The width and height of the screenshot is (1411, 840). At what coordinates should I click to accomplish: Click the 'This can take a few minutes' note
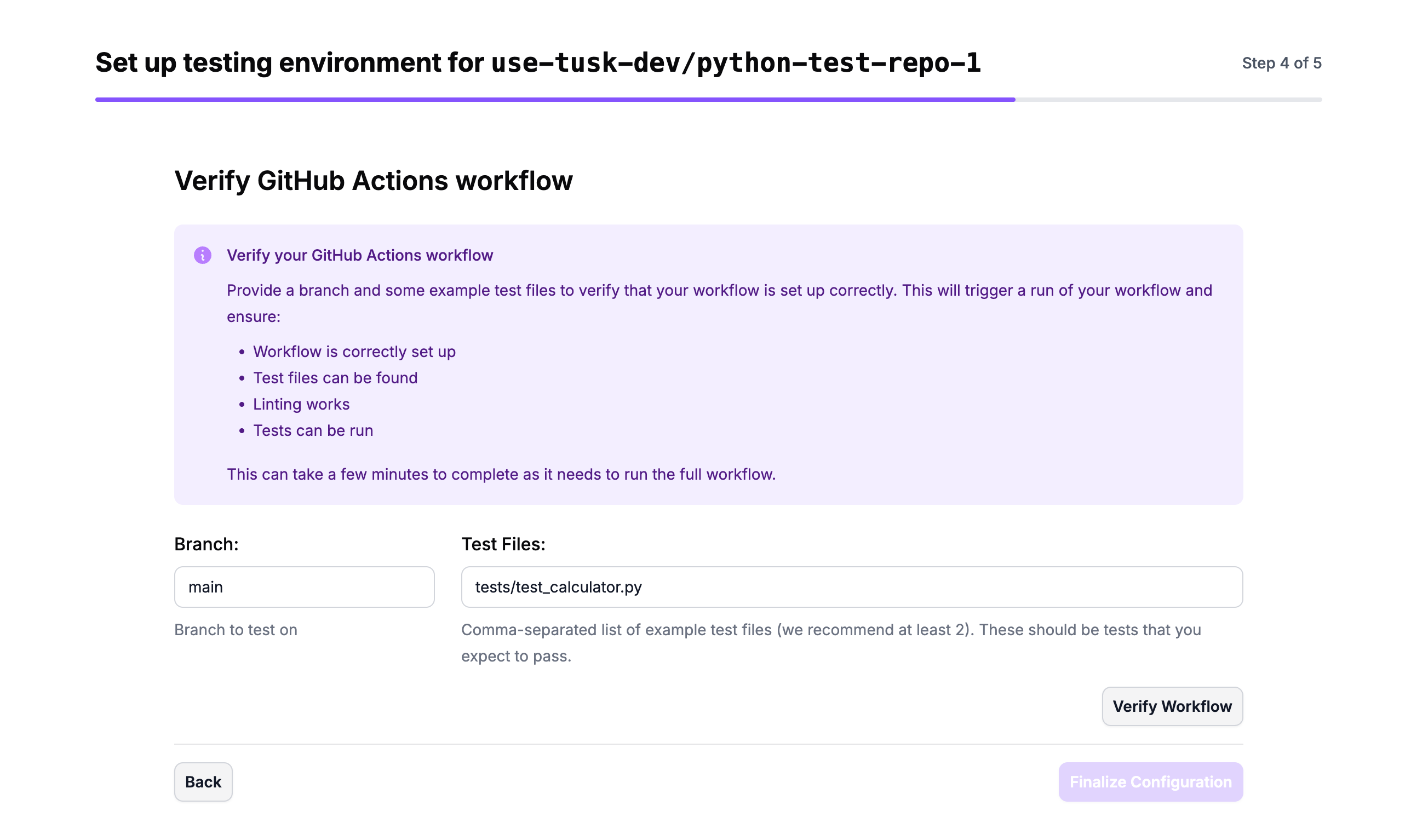(501, 474)
